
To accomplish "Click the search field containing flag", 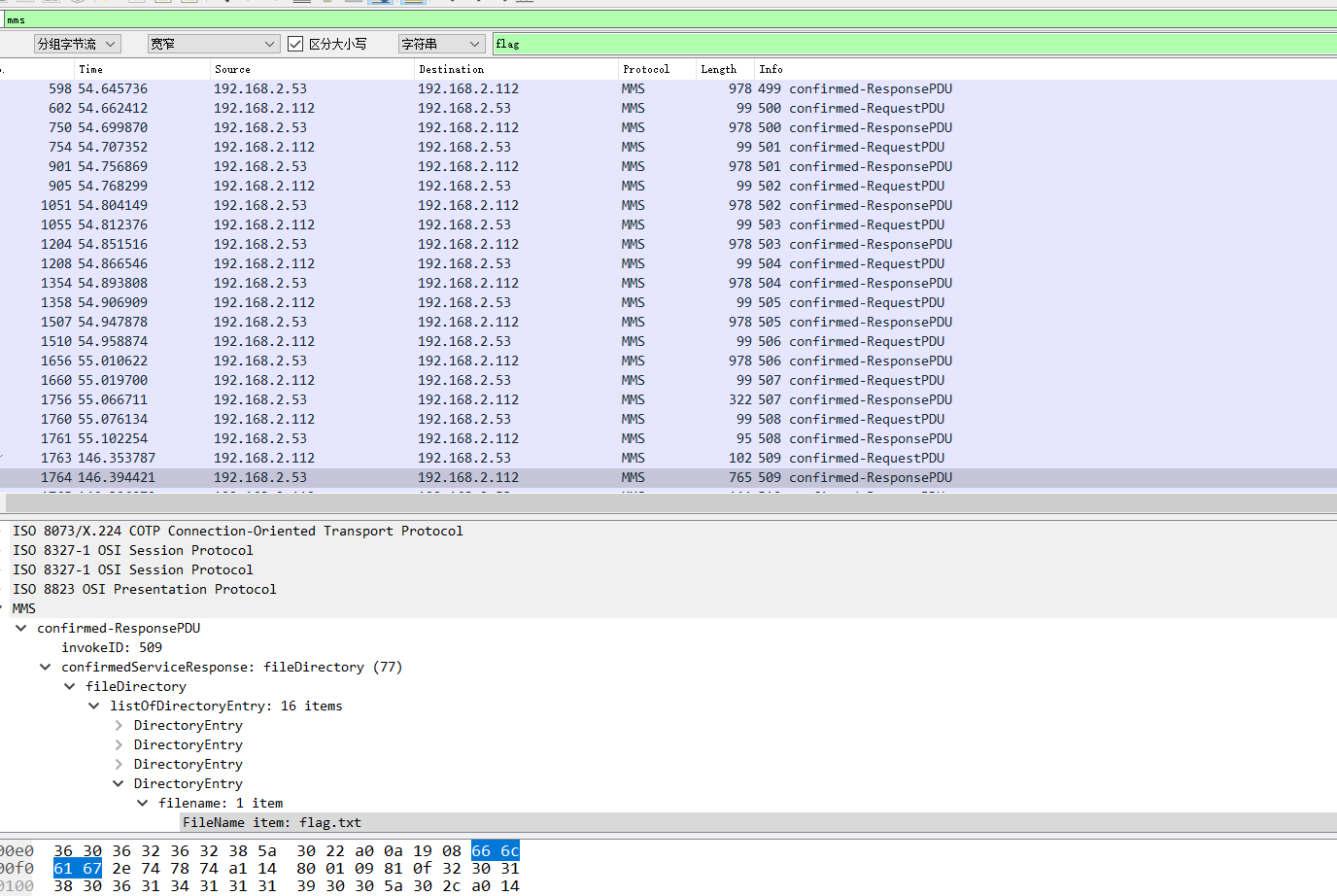I will pyautogui.click(x=914, y=44).
